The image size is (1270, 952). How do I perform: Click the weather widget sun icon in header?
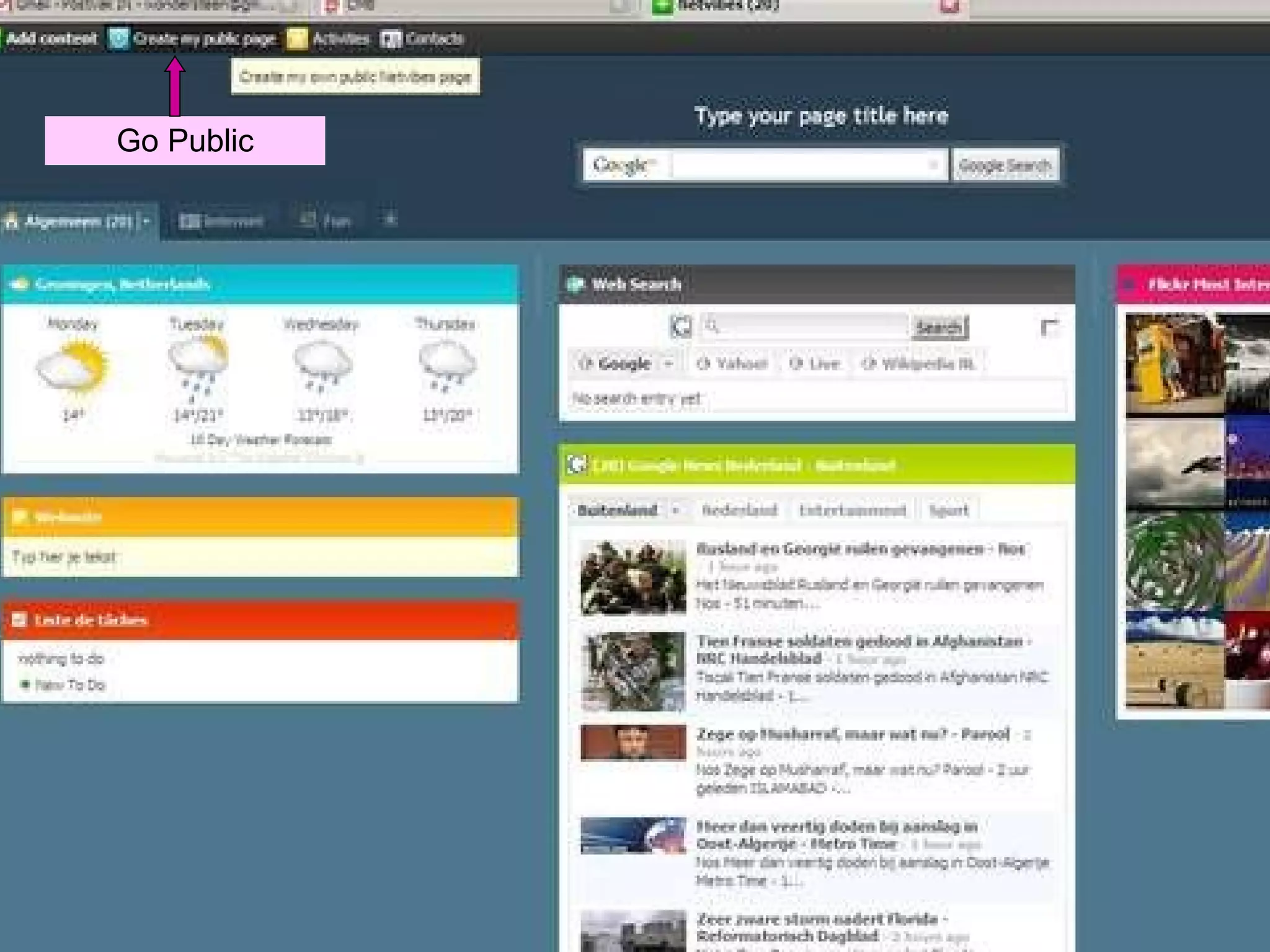(19, 284)
